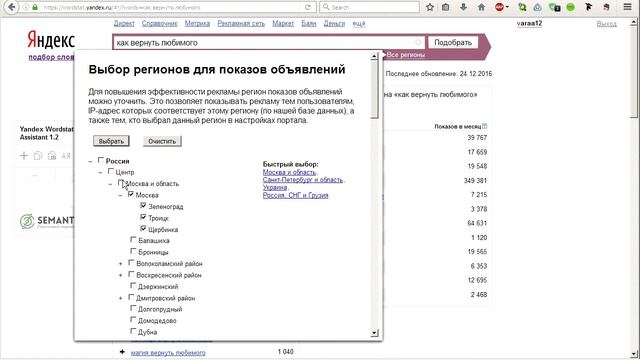Open the Директ top menu link
The height and width of the screenshot is (360, 640).
124,24
